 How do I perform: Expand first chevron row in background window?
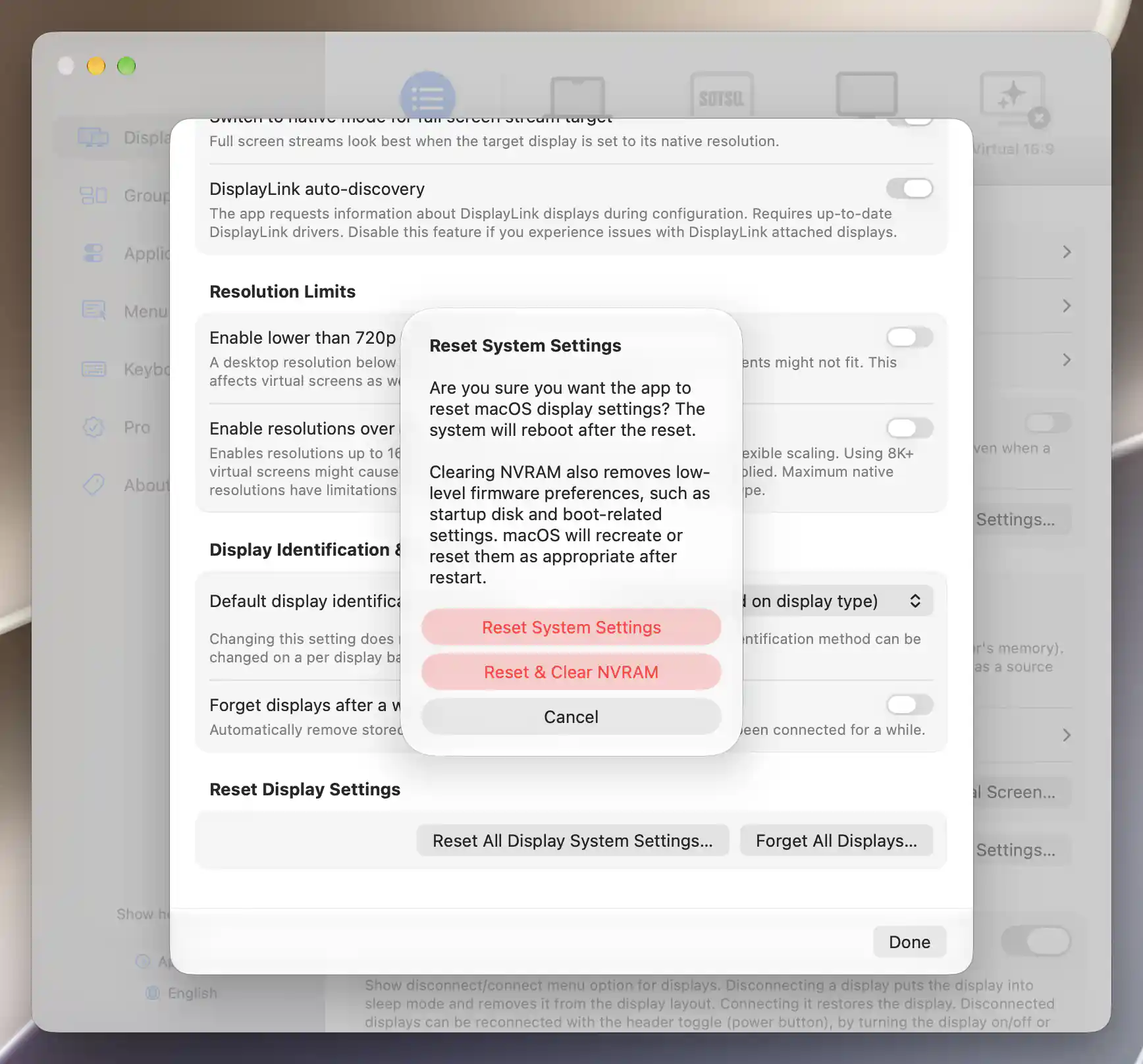point(1067,252)
